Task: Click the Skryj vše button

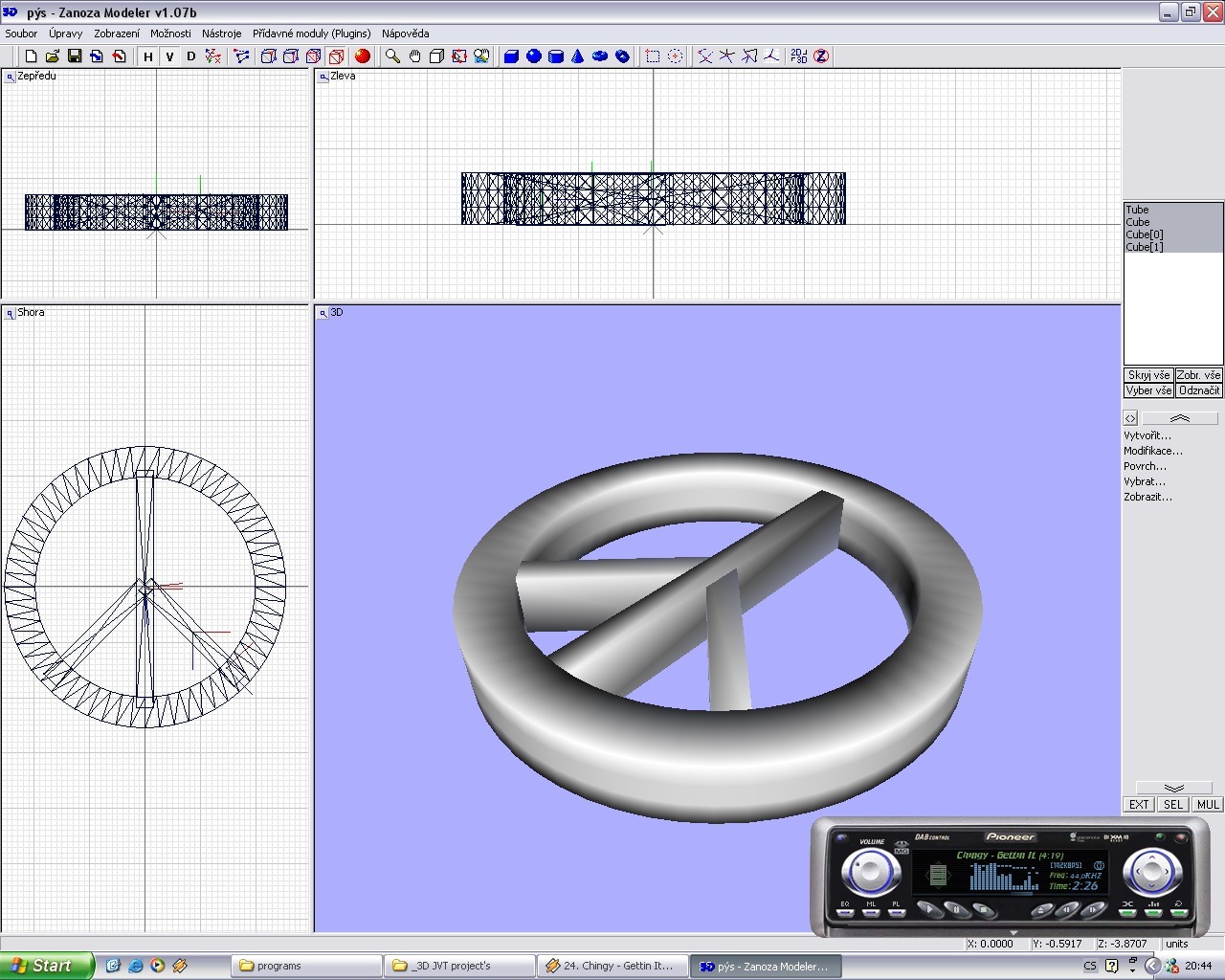Action: click(x=1148, y=375)
